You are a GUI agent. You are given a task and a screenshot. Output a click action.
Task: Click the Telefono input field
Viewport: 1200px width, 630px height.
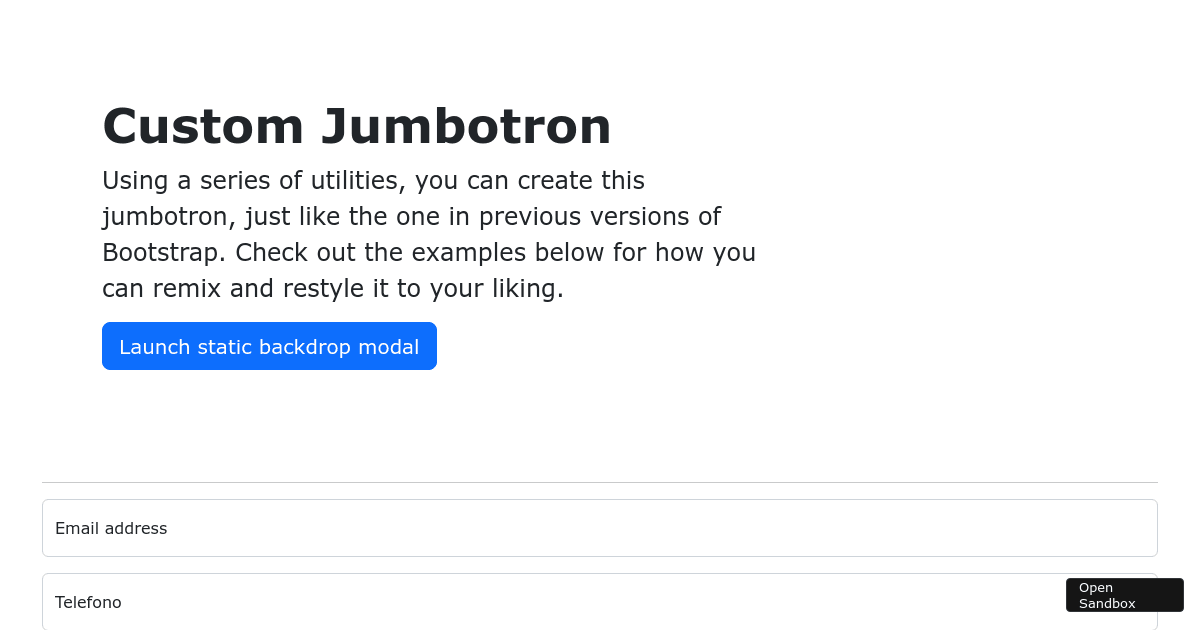[x=600, y=601]
